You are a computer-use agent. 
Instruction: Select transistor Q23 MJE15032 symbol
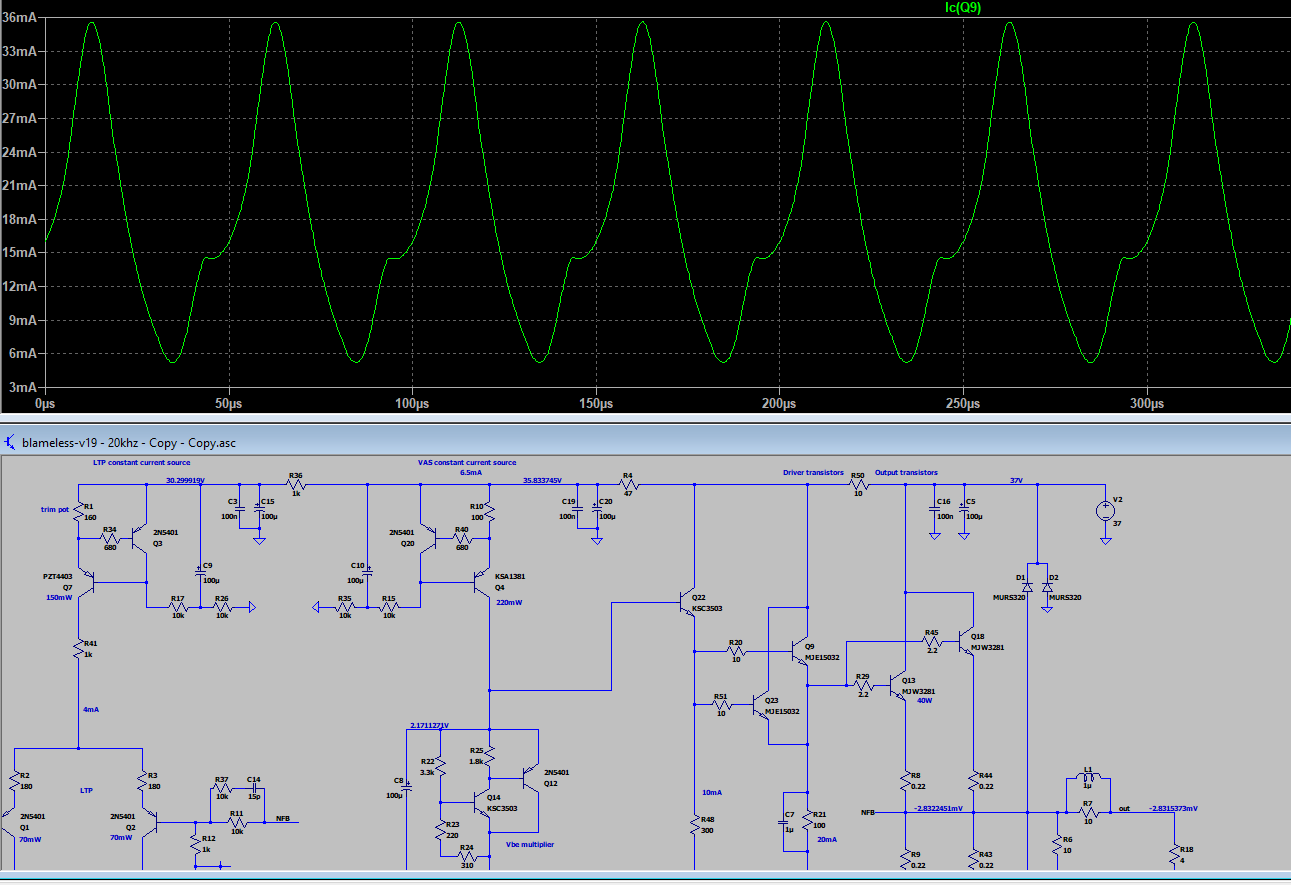[761, 705]
